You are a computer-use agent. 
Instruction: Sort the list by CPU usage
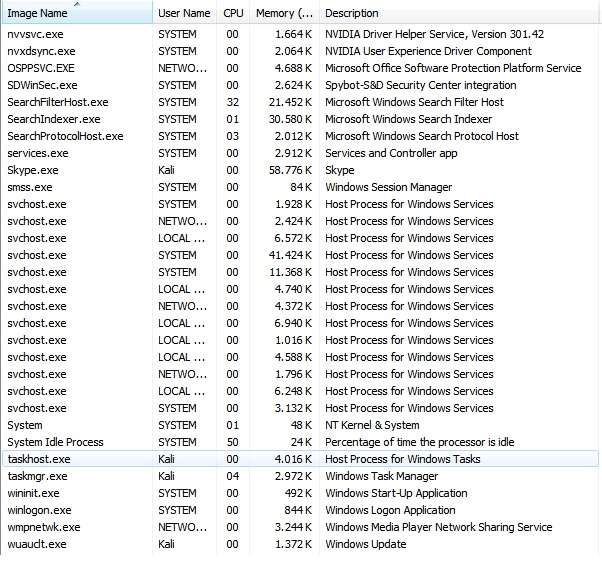(x=233, y=13)
